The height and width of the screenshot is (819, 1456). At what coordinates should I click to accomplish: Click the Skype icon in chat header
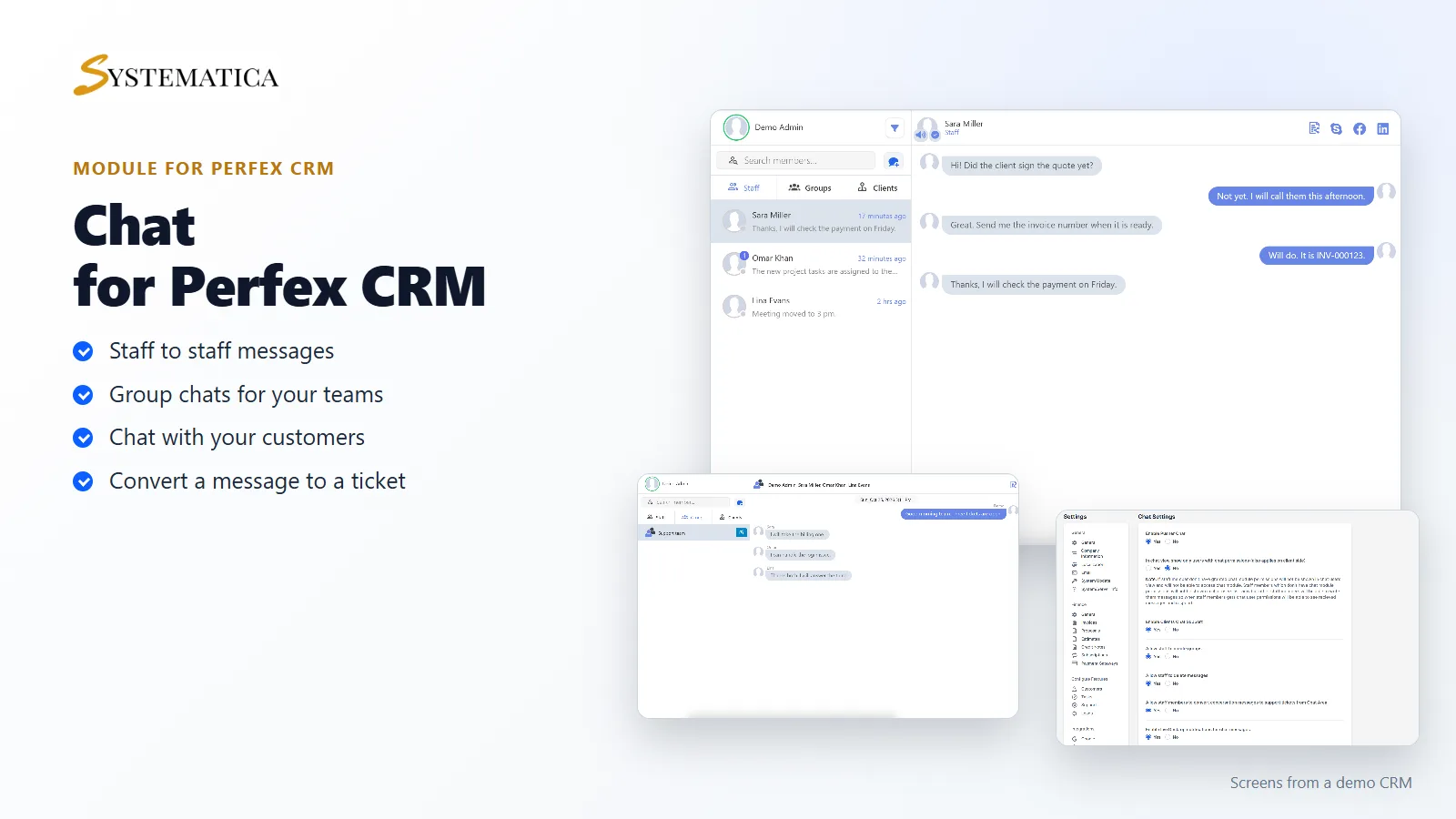[x=1336, y=129]
